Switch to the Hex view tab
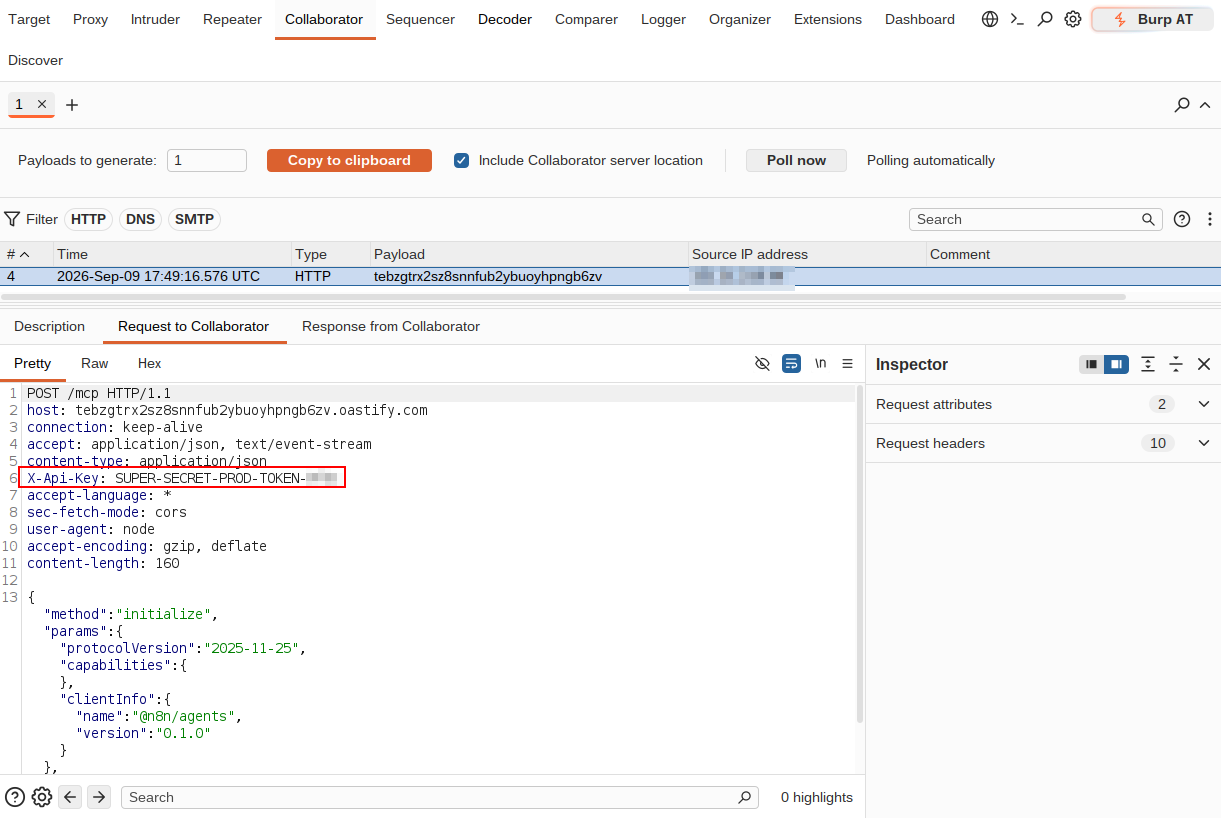The width and height of the screenshot is (1221, 818). (149, 363)
